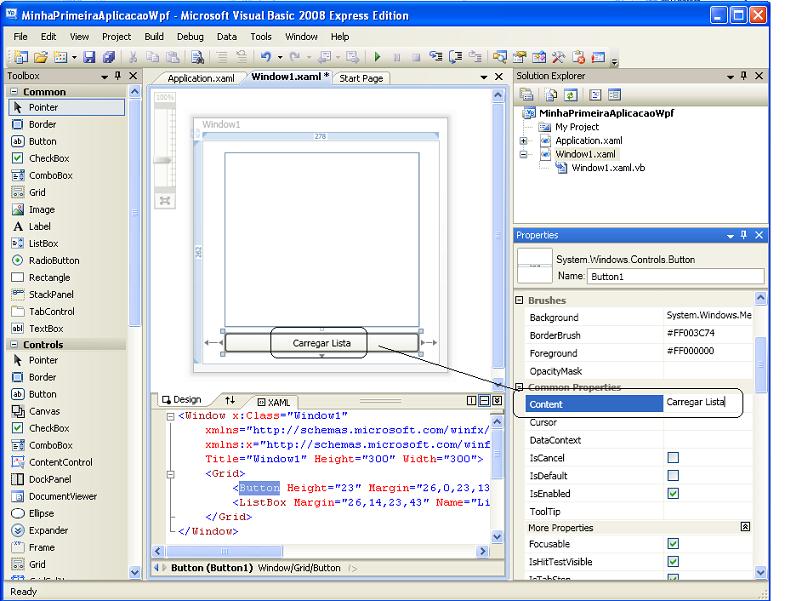Expand the Application.xaml tree node
802x601 pixels.
coord(523,141)
